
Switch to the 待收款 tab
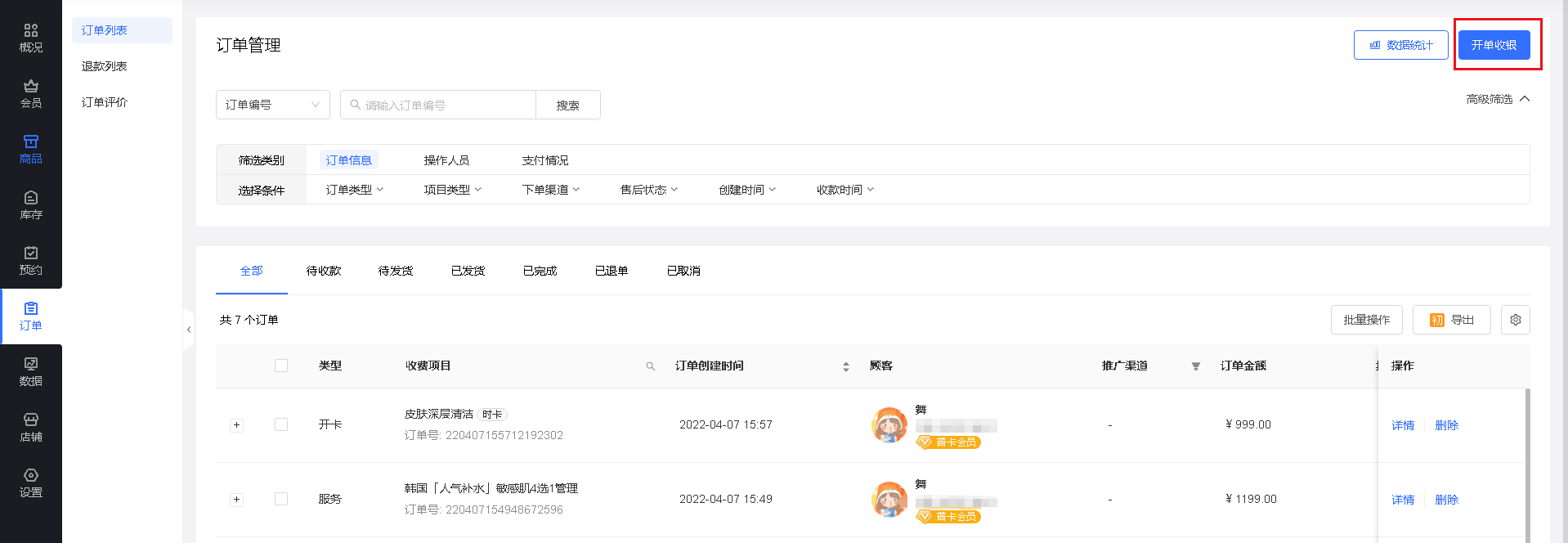(324, 271)
